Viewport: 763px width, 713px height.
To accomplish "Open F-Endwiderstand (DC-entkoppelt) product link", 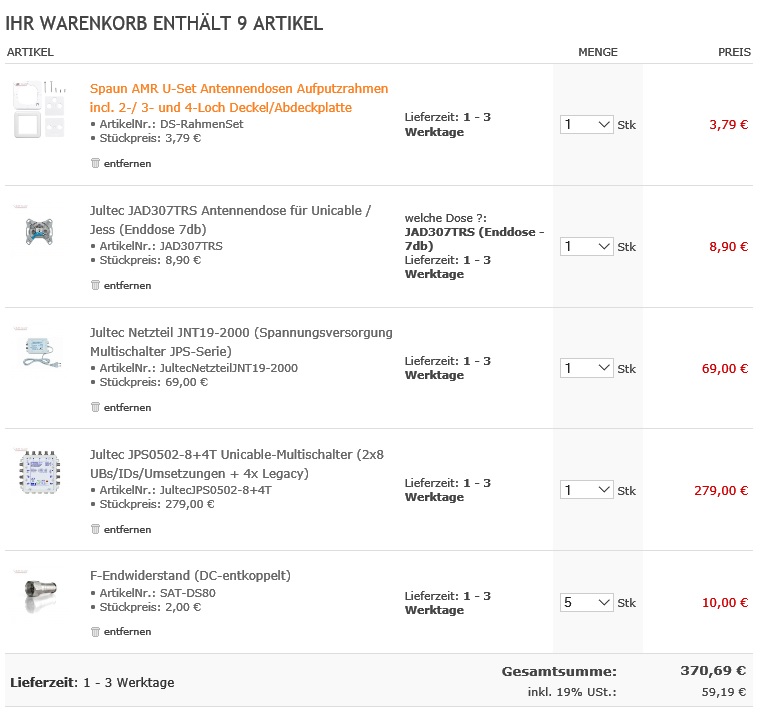I will (190, 576).
